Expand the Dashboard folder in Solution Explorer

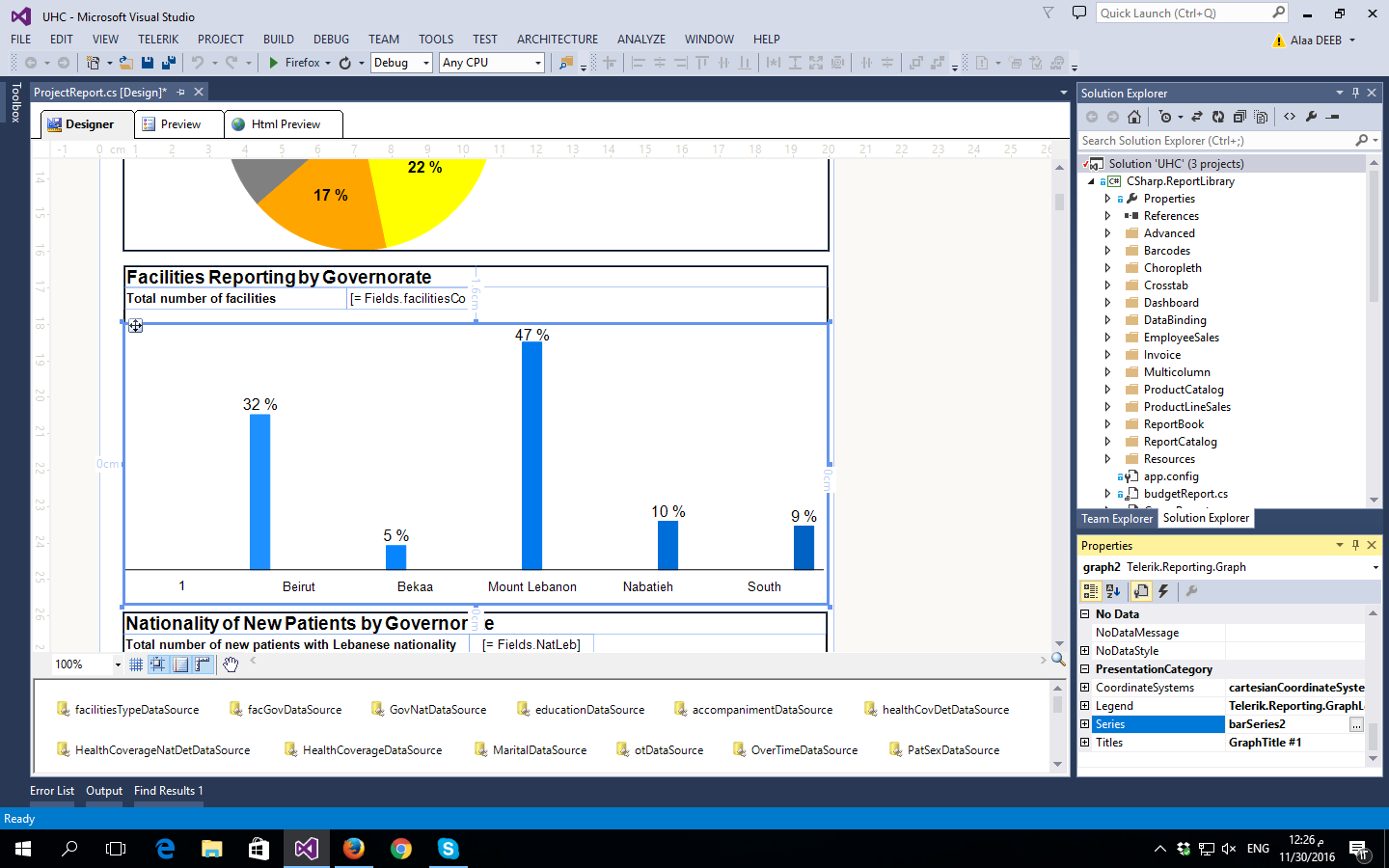(1107, 303)
